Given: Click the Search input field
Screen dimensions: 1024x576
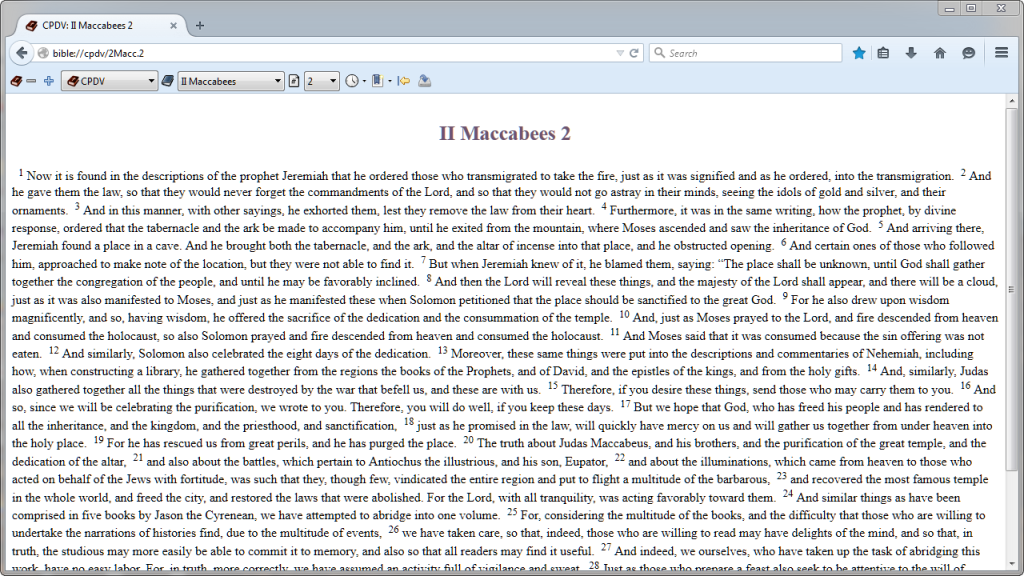Looking at the screenshot, I should click(x=752, y=53).
